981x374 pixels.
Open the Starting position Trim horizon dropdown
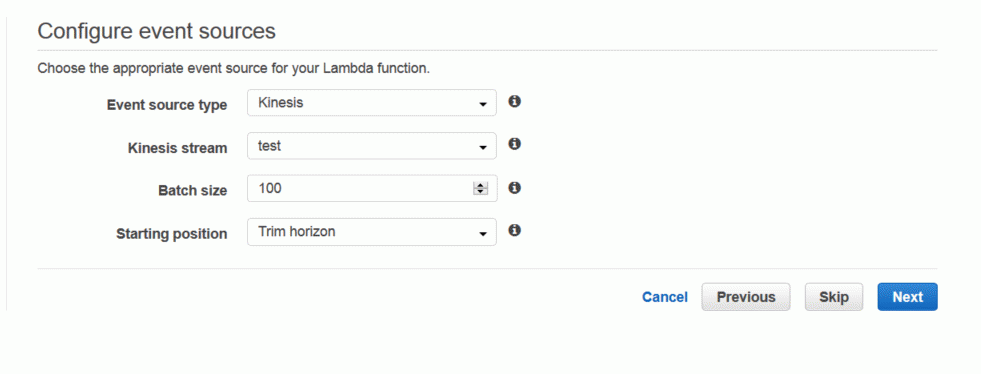(372, 231)
